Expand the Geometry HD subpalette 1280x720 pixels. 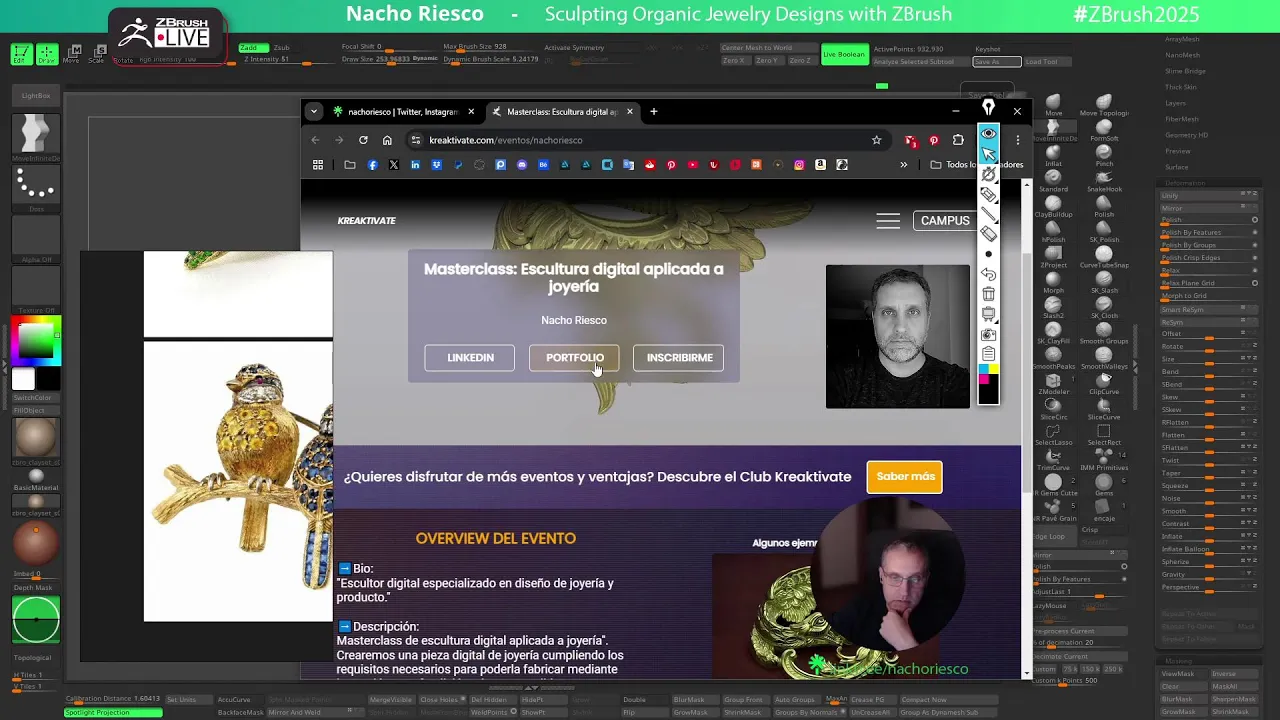click(x=1186, y=135)
